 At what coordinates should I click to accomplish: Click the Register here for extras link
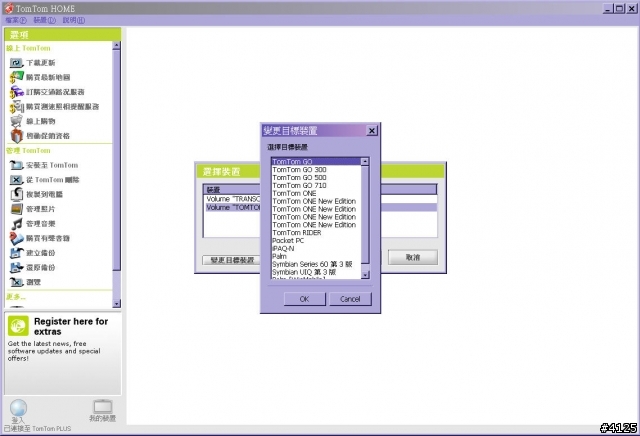coord(71,327)
